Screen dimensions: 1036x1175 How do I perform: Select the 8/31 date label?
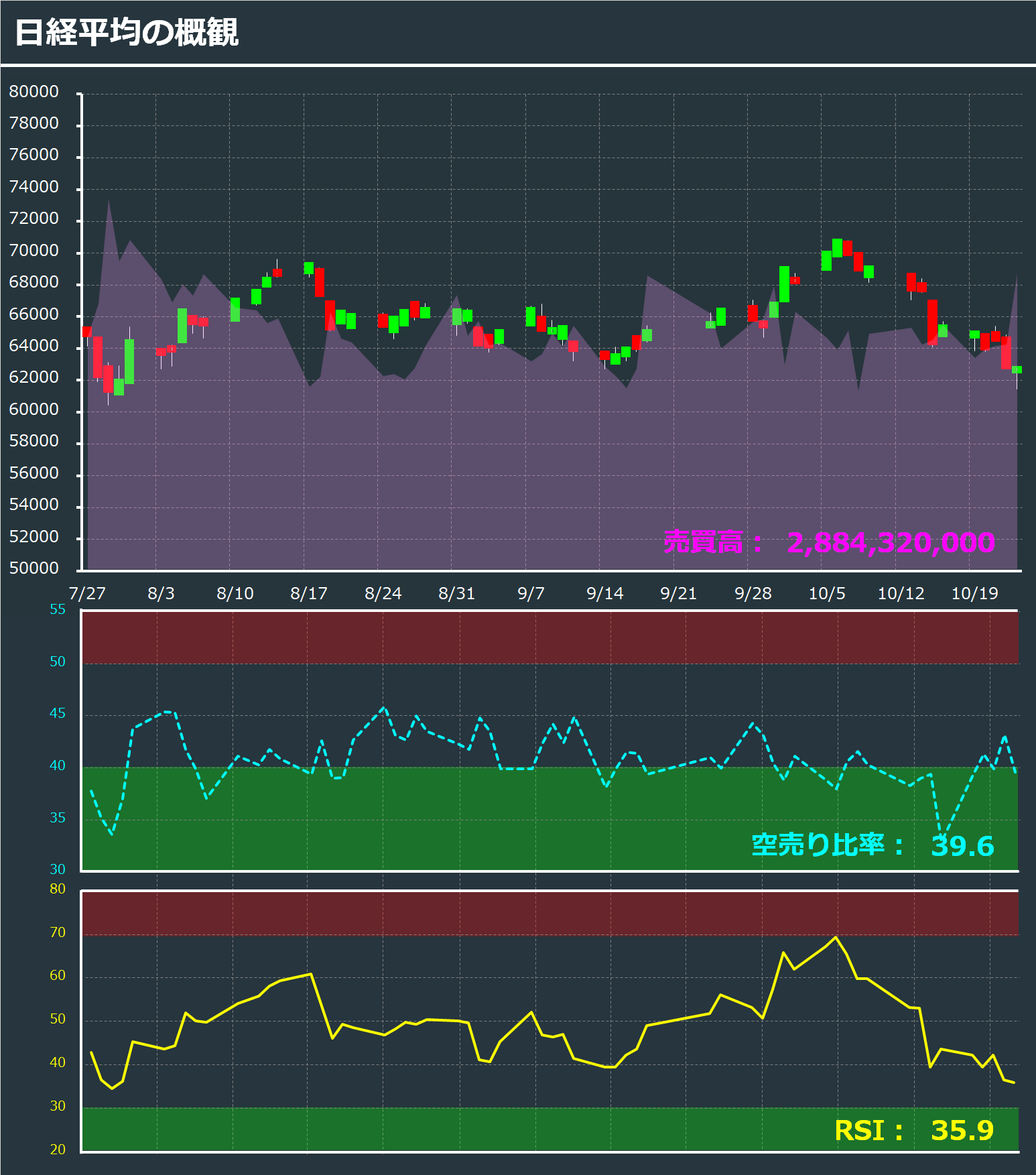(x=457, y=593)
